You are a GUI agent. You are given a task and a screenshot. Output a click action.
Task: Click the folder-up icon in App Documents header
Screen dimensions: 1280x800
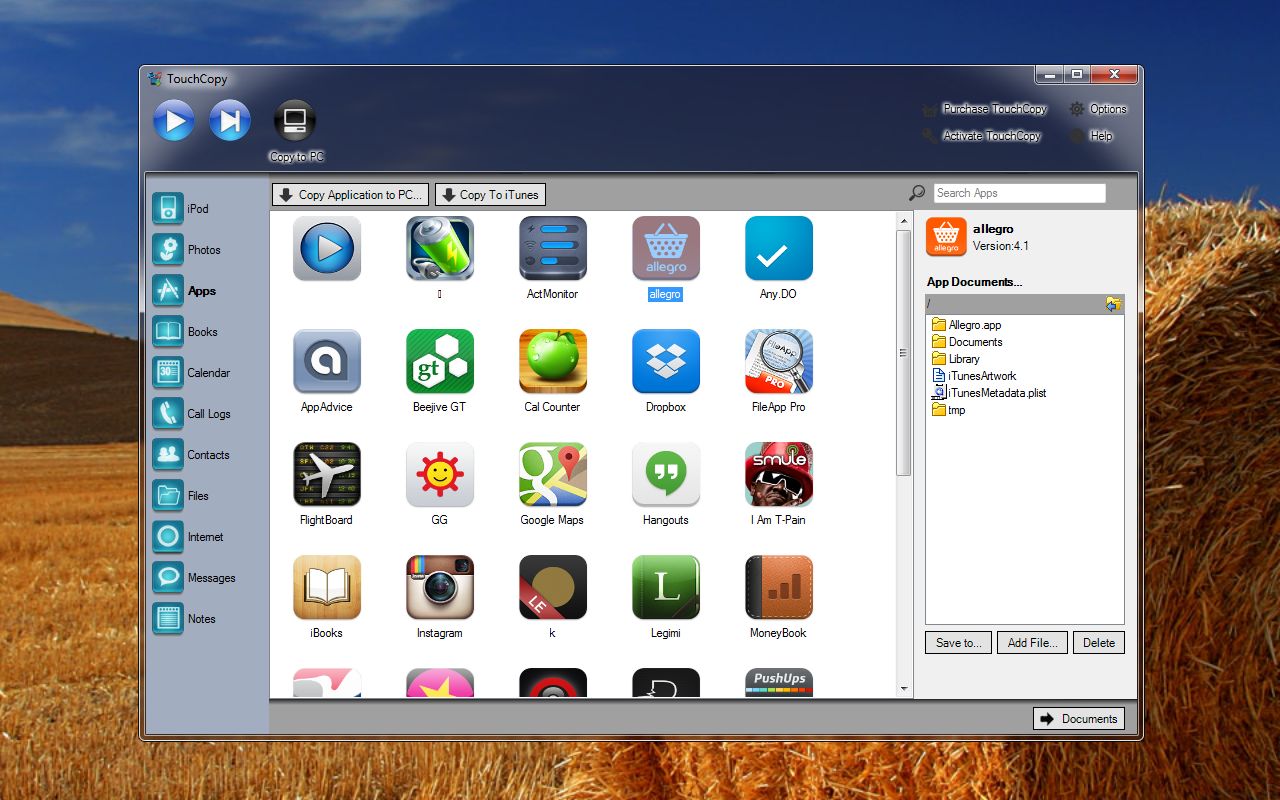pos(1114,304)
